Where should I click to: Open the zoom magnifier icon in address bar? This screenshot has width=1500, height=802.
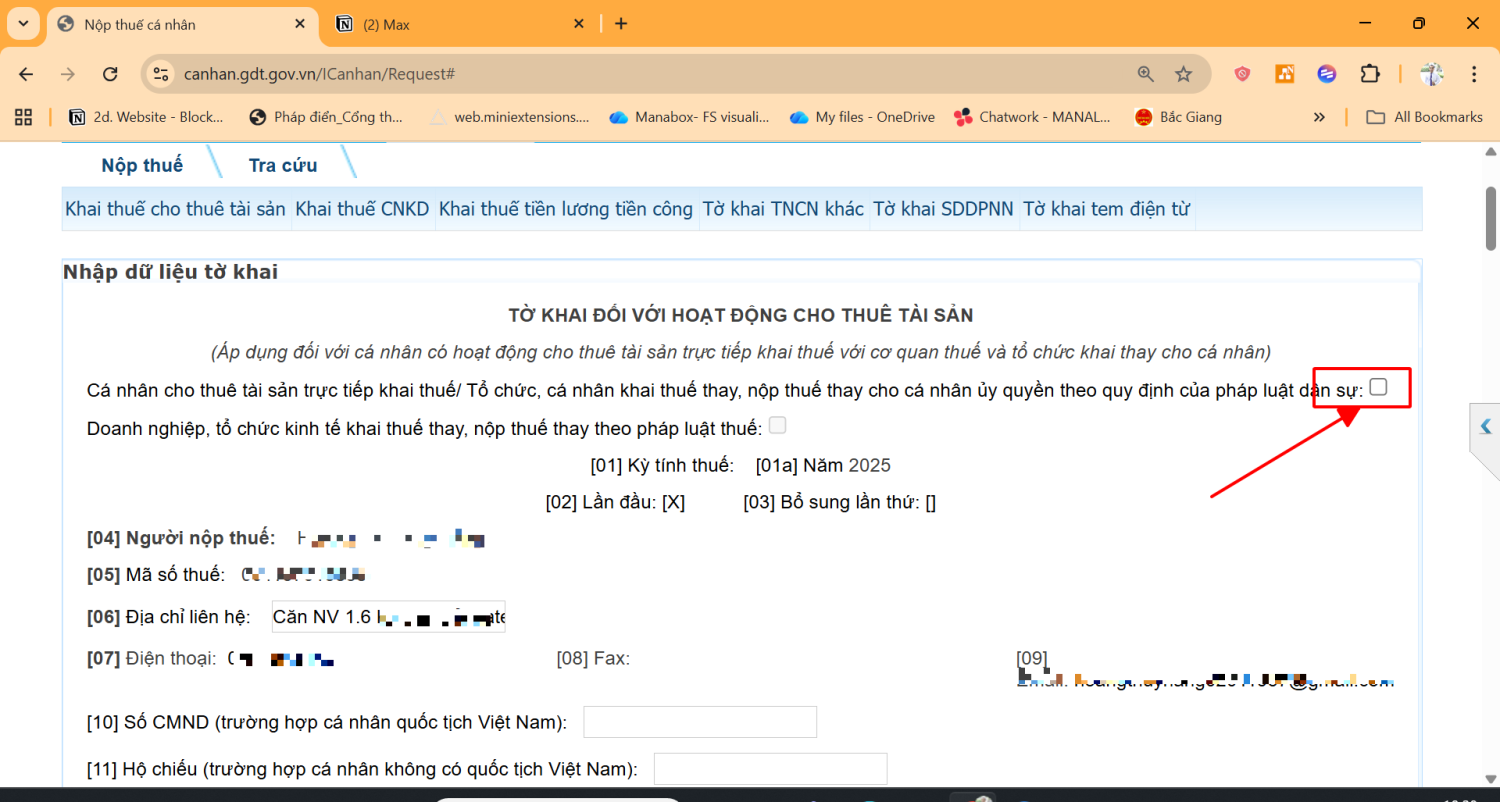pyautogui.click(x=1146, y=74)
